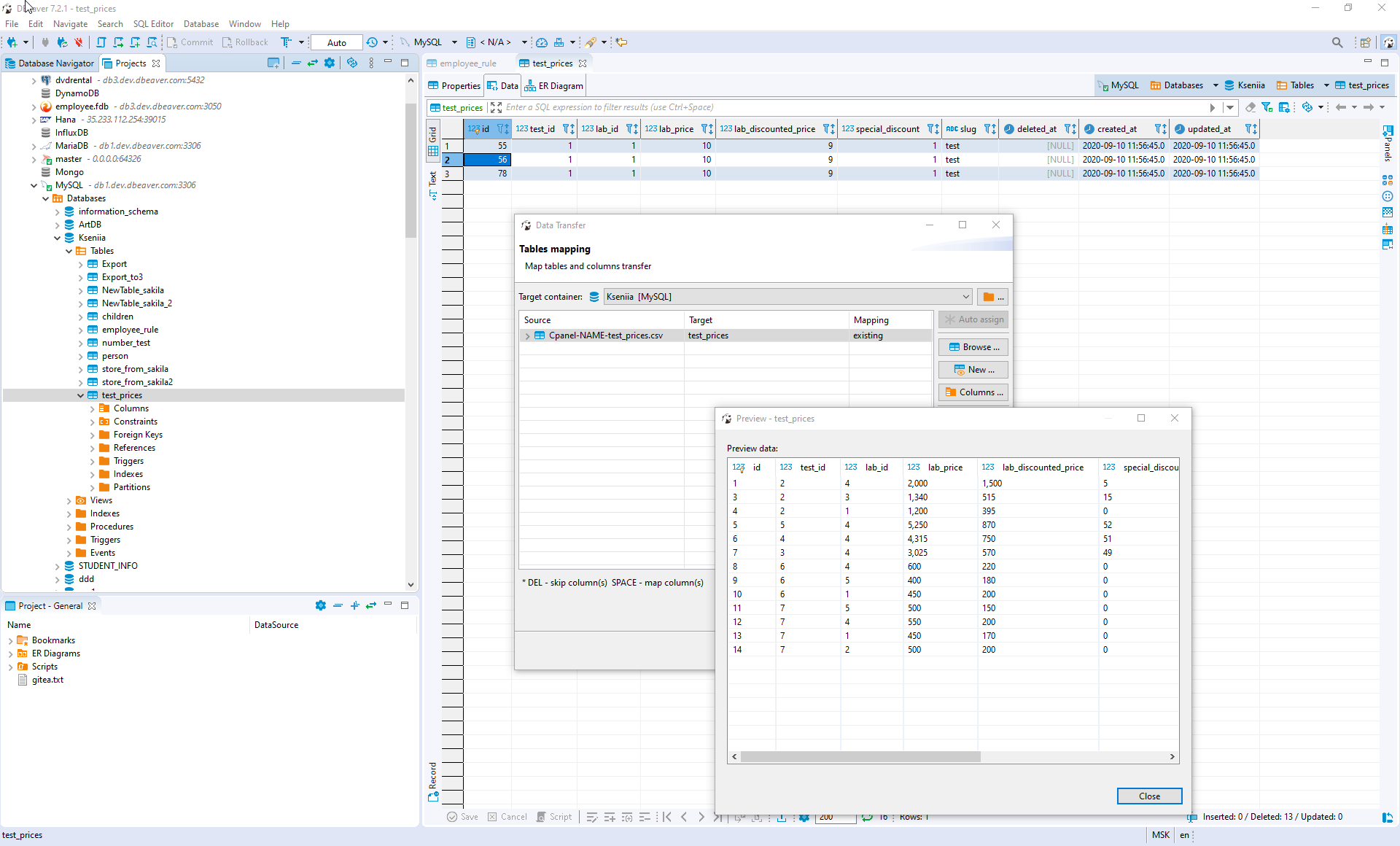The height and width of the screenshot is (846, 1400).
Task: Expand the Cpanel-NAME-test_prices.csv source row
Action: [527, 335]
